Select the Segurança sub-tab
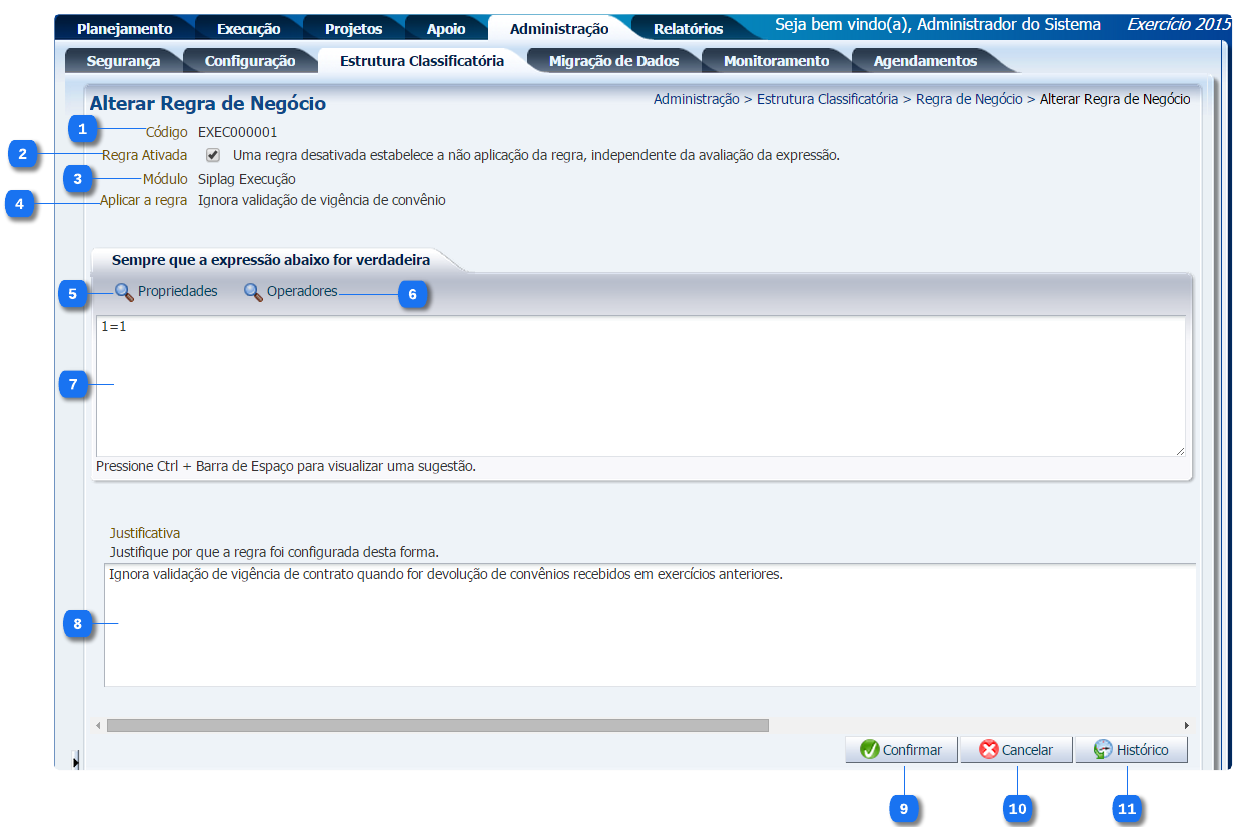Screen dimensions: 1236x827 click(123, 61)
